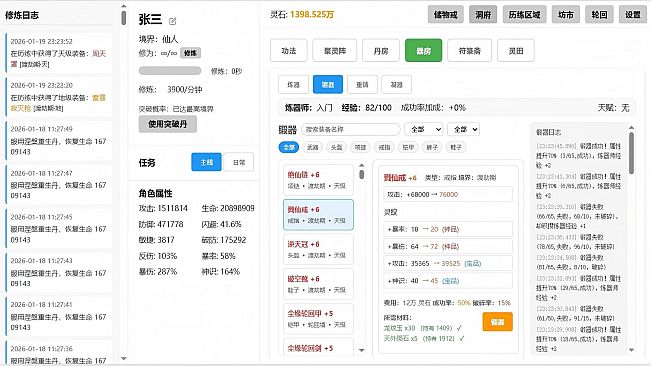
Task: Filter equipment by 头盔 chip
Action: [336, 147]
